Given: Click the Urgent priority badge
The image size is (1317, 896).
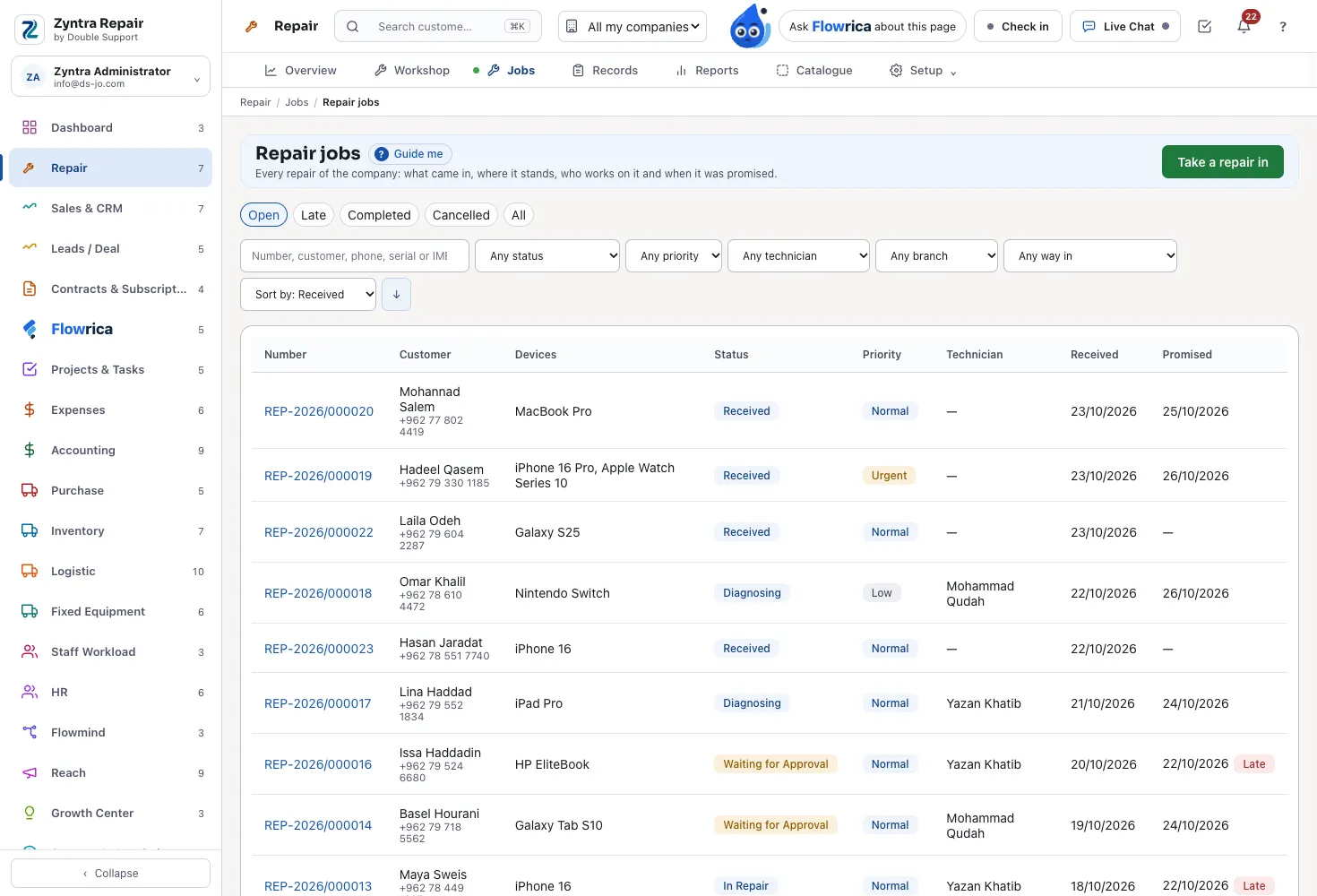Looking at the screenshot, I should pos(889,476).
